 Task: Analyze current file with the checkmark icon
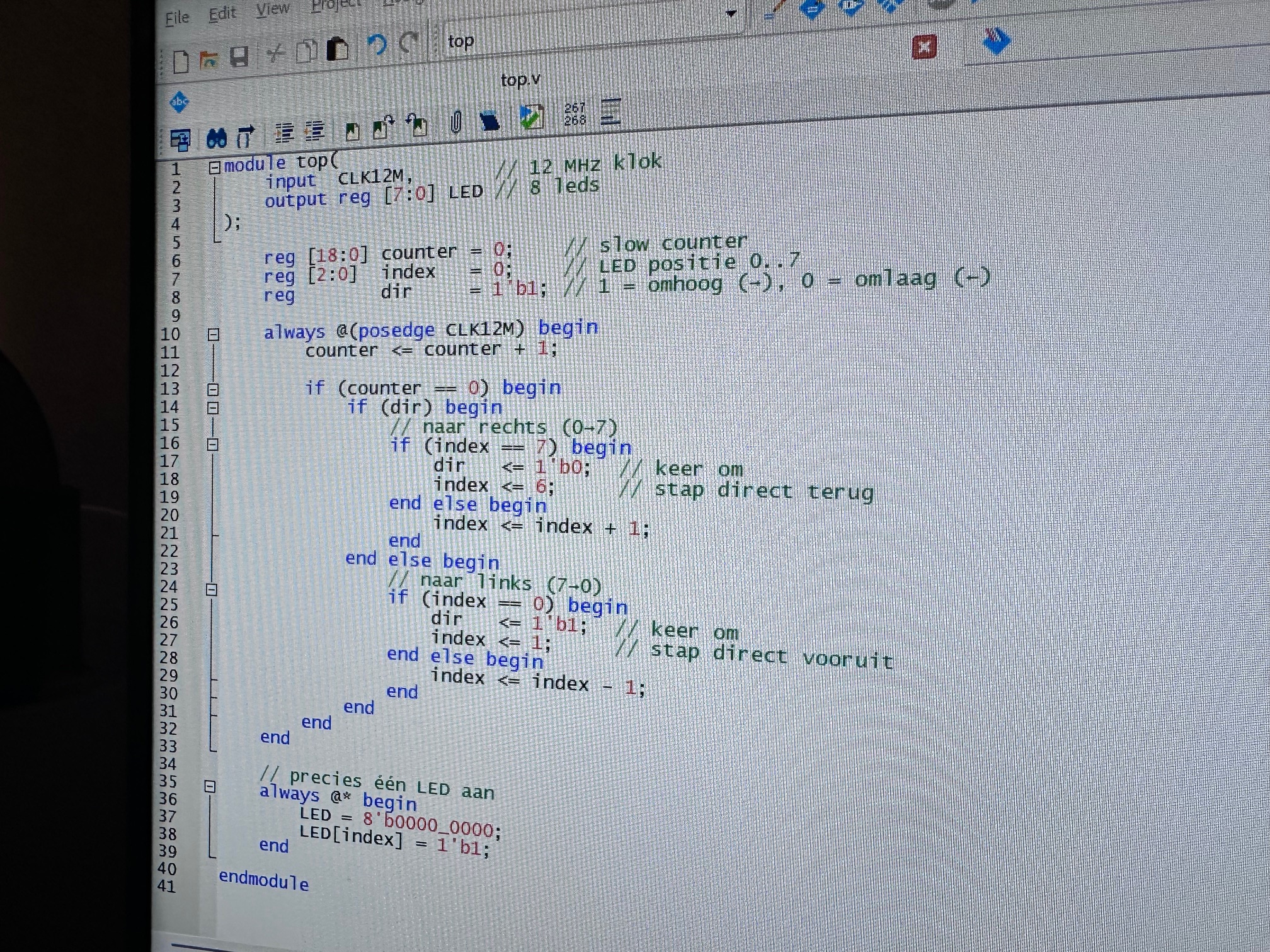pyautogui.click(x=531, y=116)
